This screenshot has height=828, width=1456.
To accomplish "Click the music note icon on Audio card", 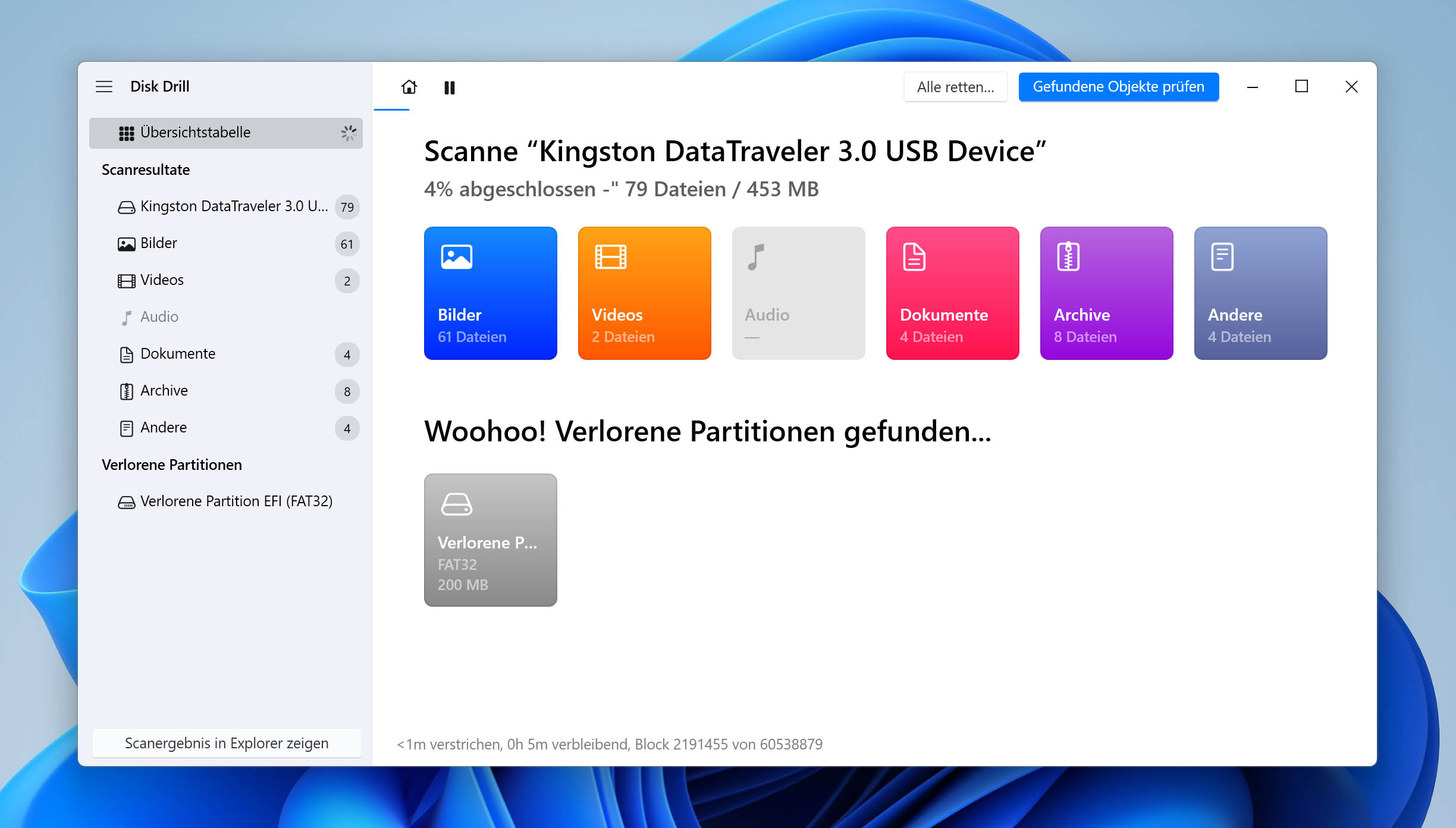I will 755,257.
